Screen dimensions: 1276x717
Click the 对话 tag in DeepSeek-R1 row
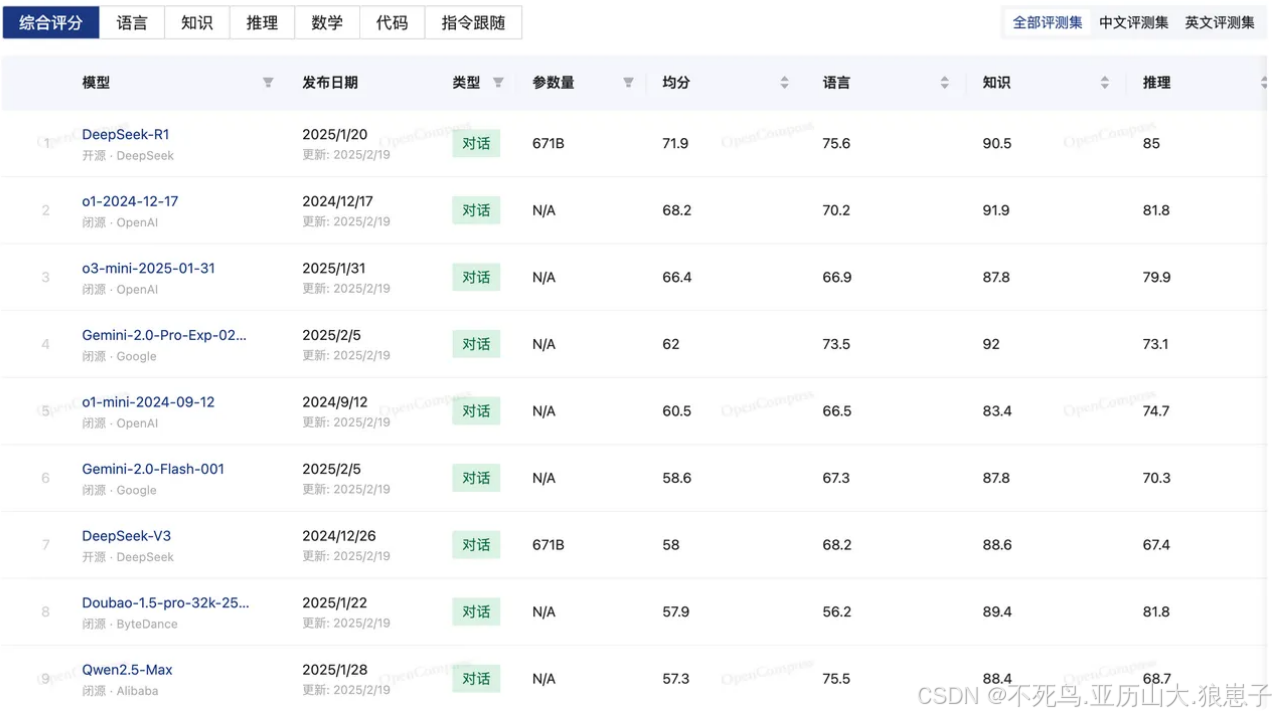[x=476, y=144]
